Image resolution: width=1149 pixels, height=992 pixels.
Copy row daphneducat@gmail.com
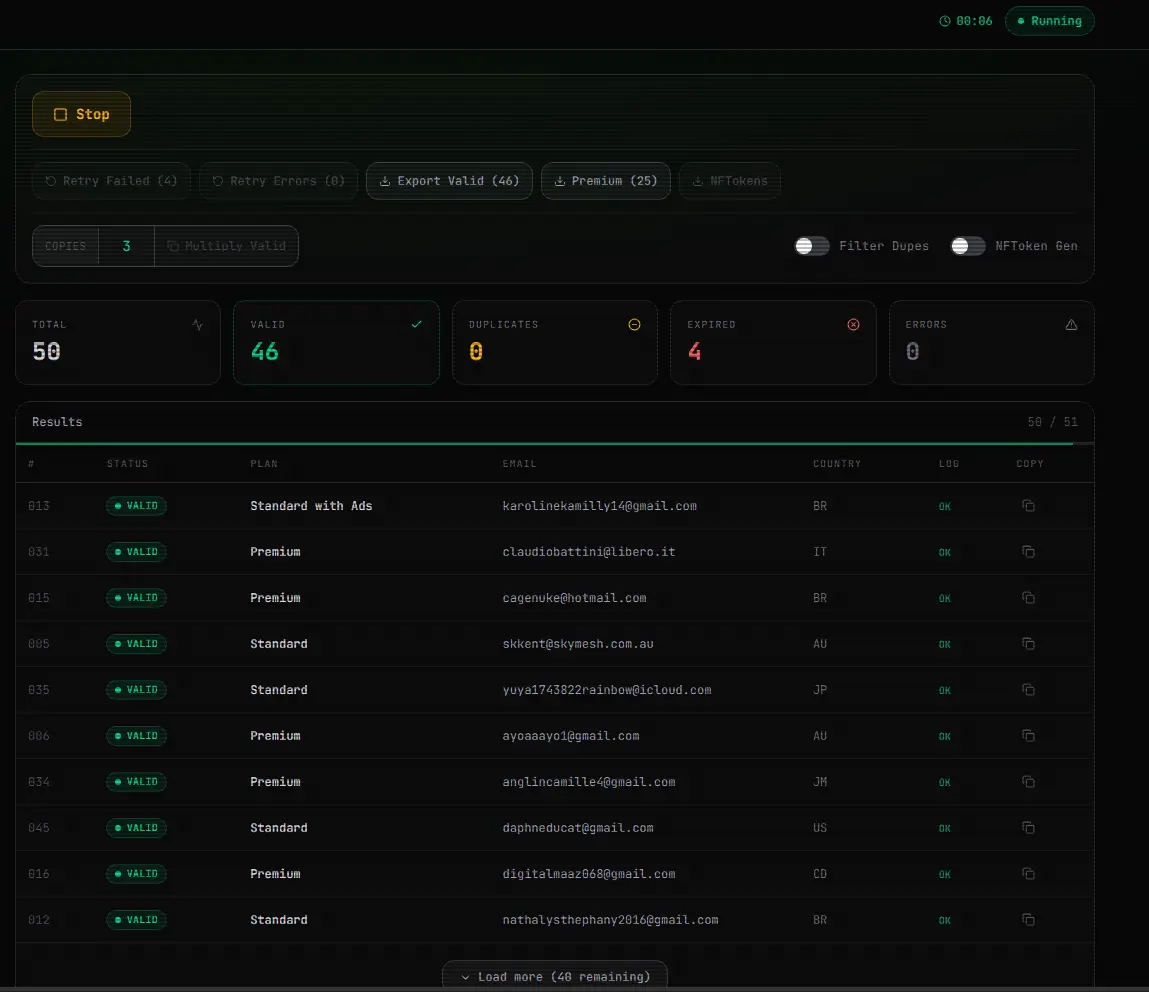(1028, 828)
